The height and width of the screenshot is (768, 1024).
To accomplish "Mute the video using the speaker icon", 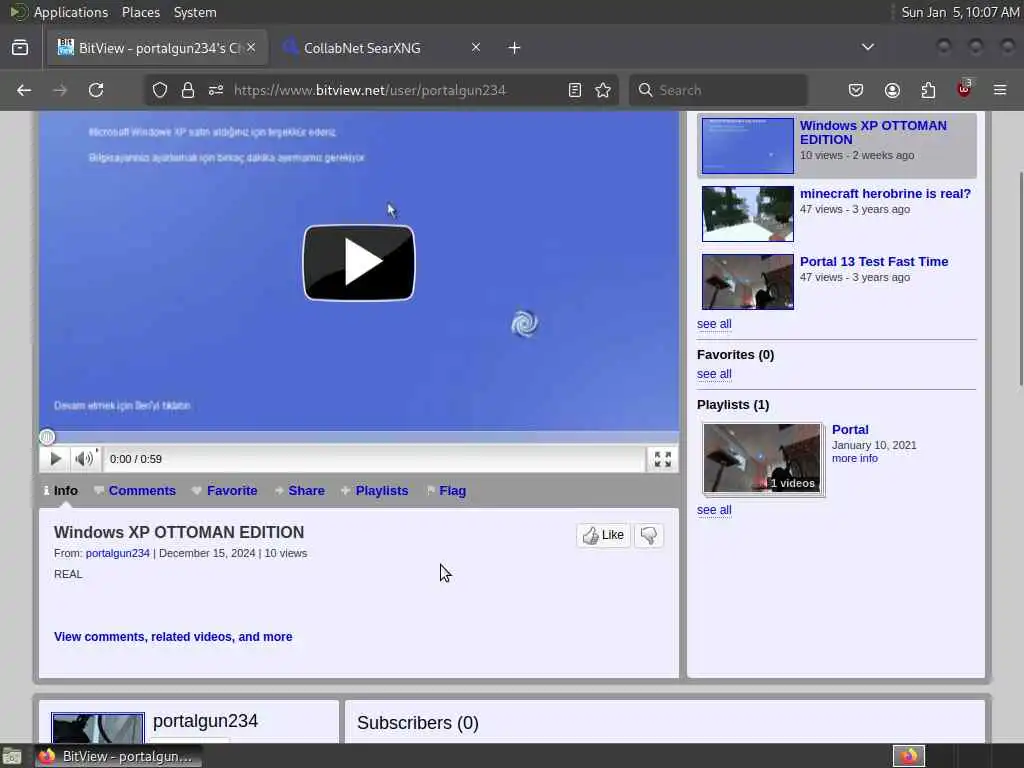I will tap(84, 459).
